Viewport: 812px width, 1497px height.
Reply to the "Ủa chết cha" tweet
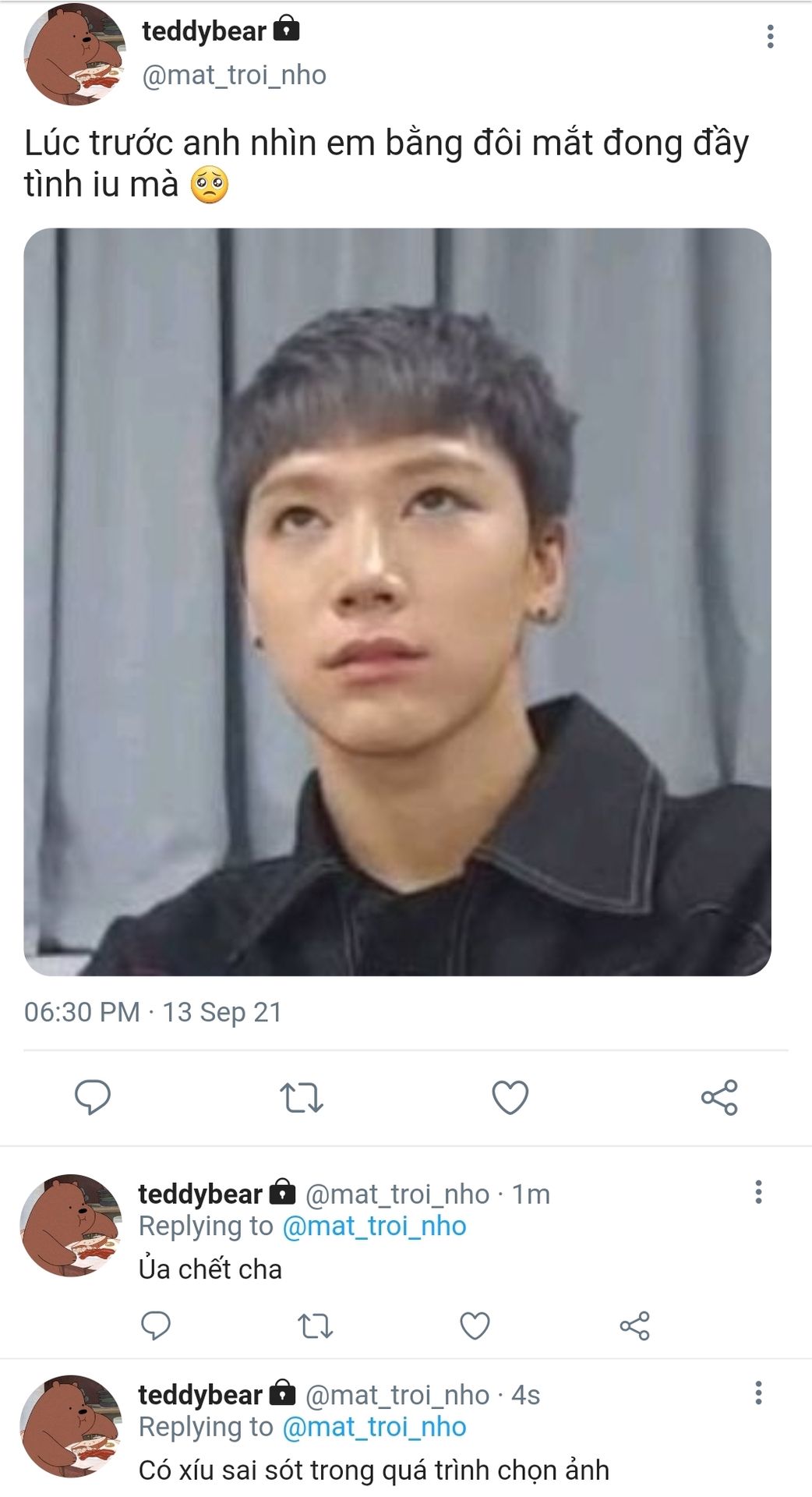coord(156,1325)
